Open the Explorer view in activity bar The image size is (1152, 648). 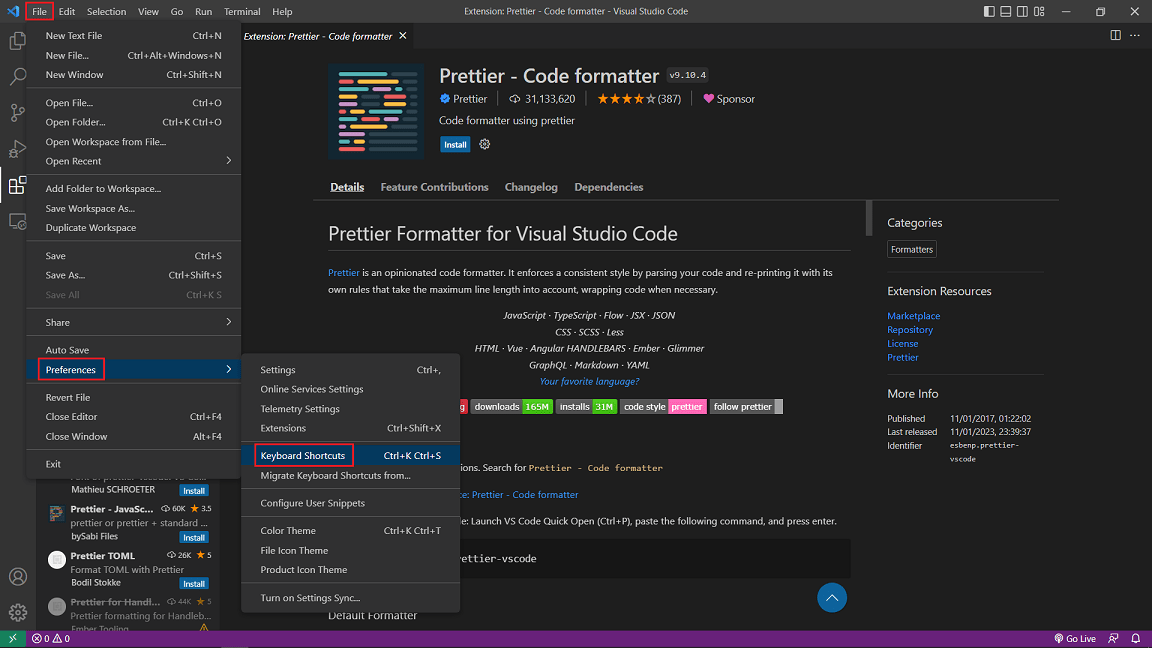[x=18, y=40]
